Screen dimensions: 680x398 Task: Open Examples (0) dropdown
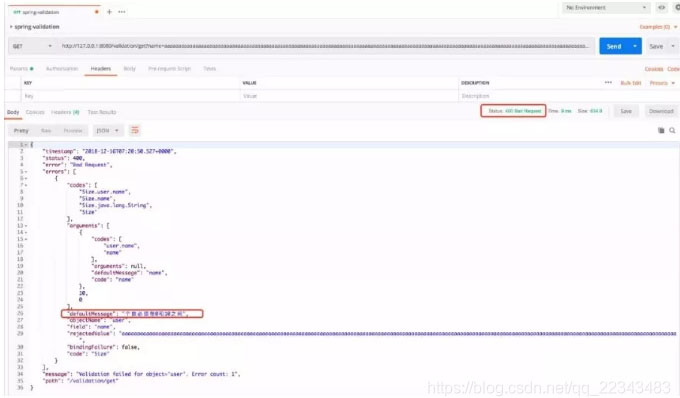click(658, 27)
